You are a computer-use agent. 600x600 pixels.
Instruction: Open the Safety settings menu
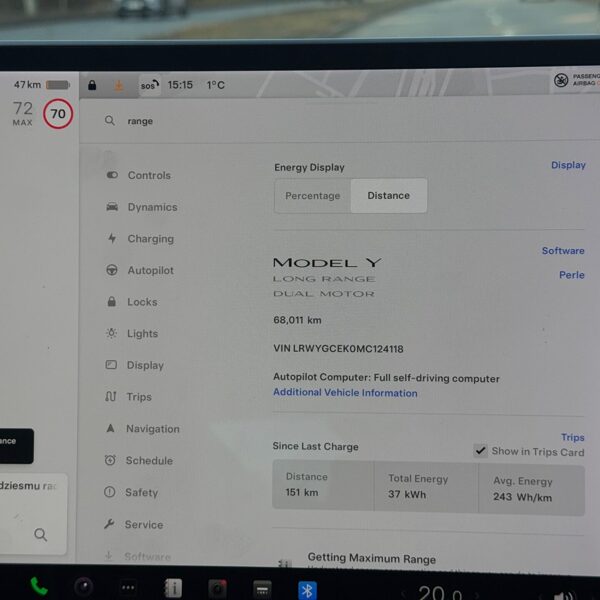tap(131, 492)
